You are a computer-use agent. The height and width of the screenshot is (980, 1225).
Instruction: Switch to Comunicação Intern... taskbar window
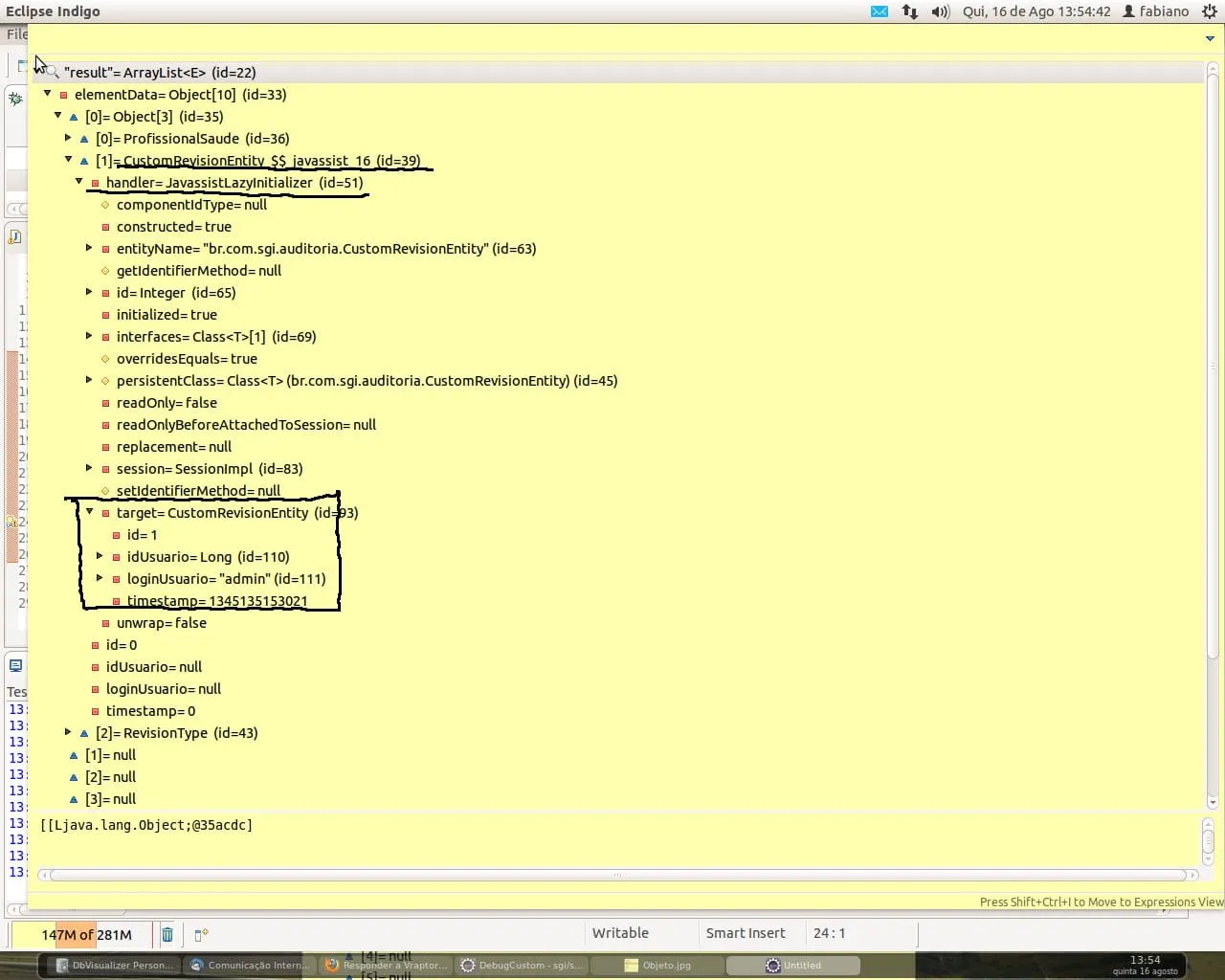tap(250, 966)
